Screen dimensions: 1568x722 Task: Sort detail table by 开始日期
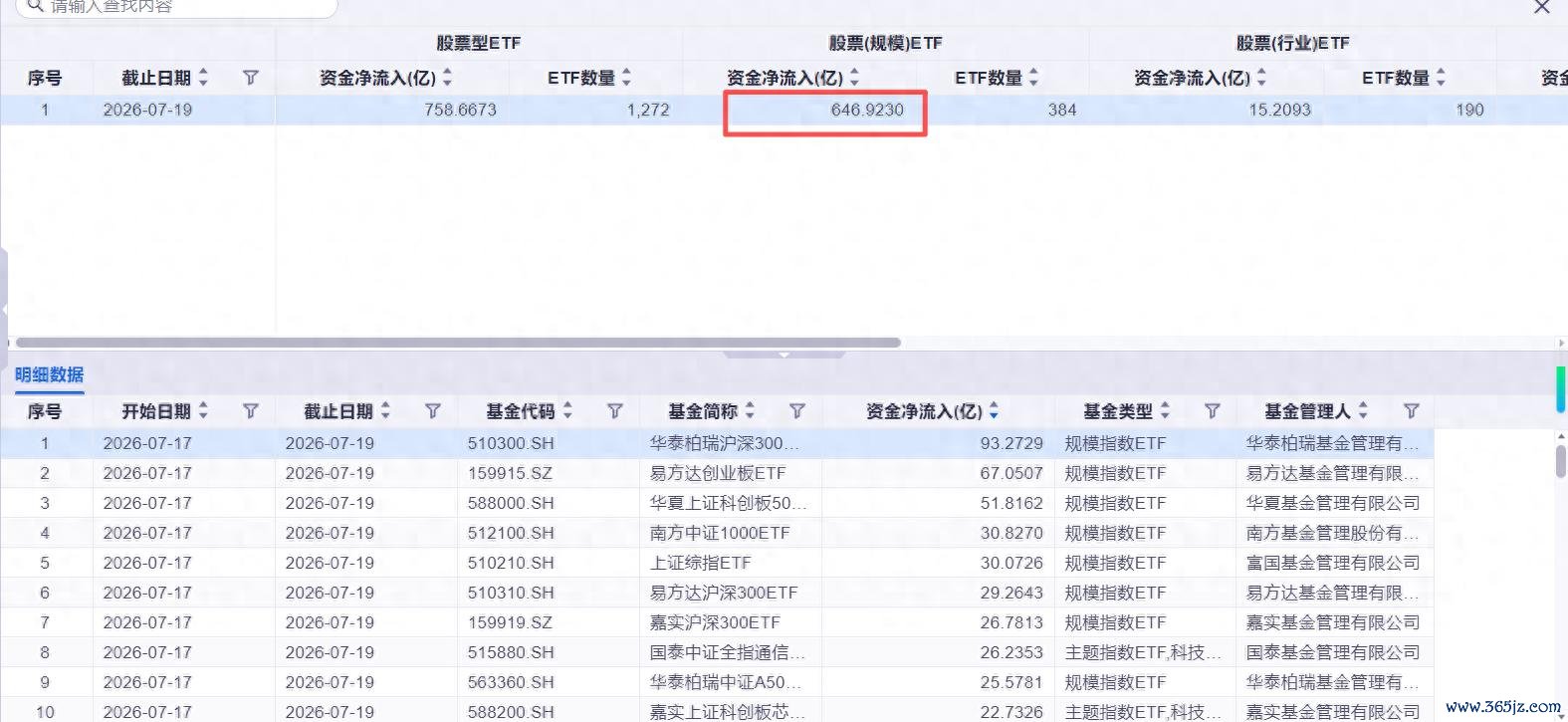point(203,411)
